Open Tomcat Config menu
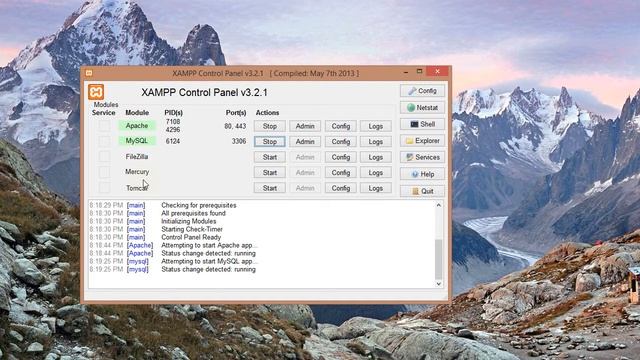The image size is (640, 360). (x=341, y=188)
